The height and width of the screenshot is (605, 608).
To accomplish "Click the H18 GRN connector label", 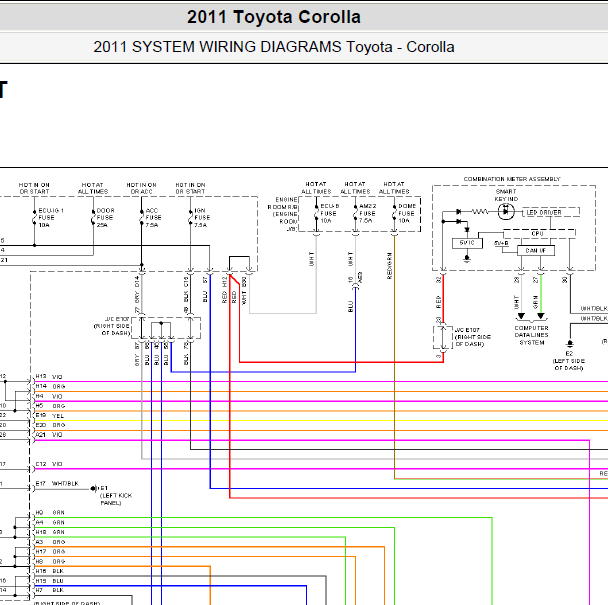I will tap(50, 532).
